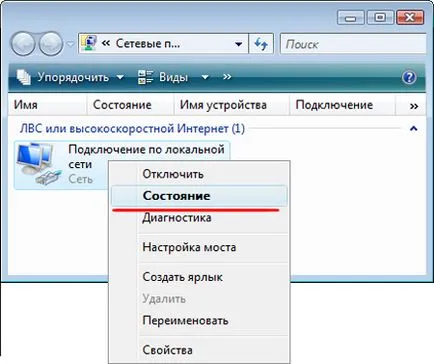Maximize the network connections window
Image resolution: width=434 pixels, height=364 pixels.
[x=380, y=17]
